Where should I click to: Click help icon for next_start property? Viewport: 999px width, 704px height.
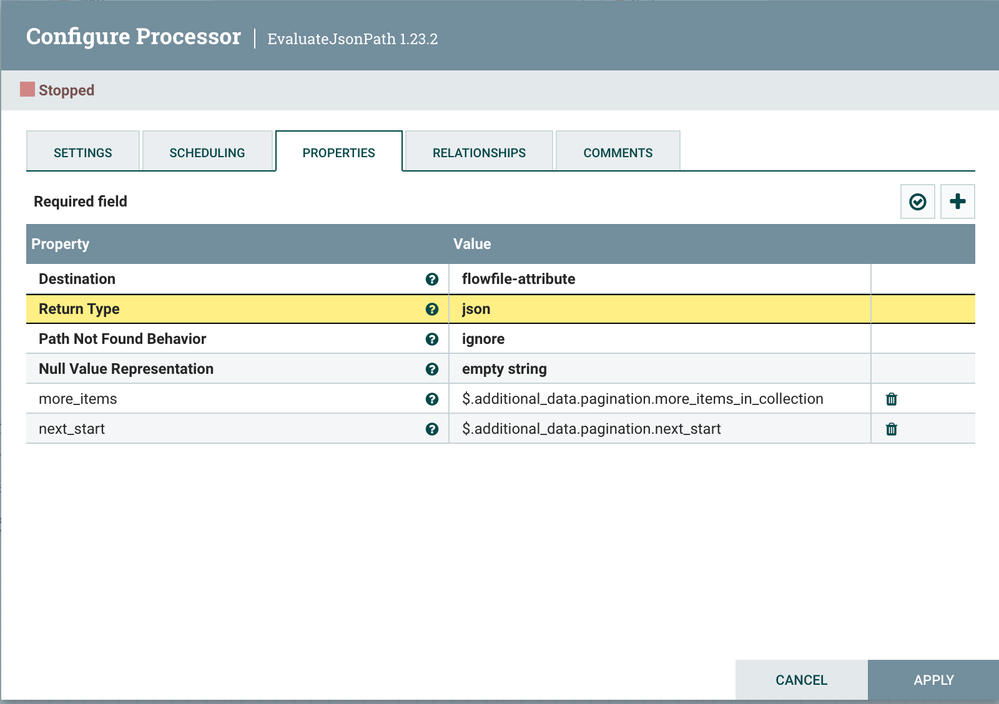click(432, 429)
